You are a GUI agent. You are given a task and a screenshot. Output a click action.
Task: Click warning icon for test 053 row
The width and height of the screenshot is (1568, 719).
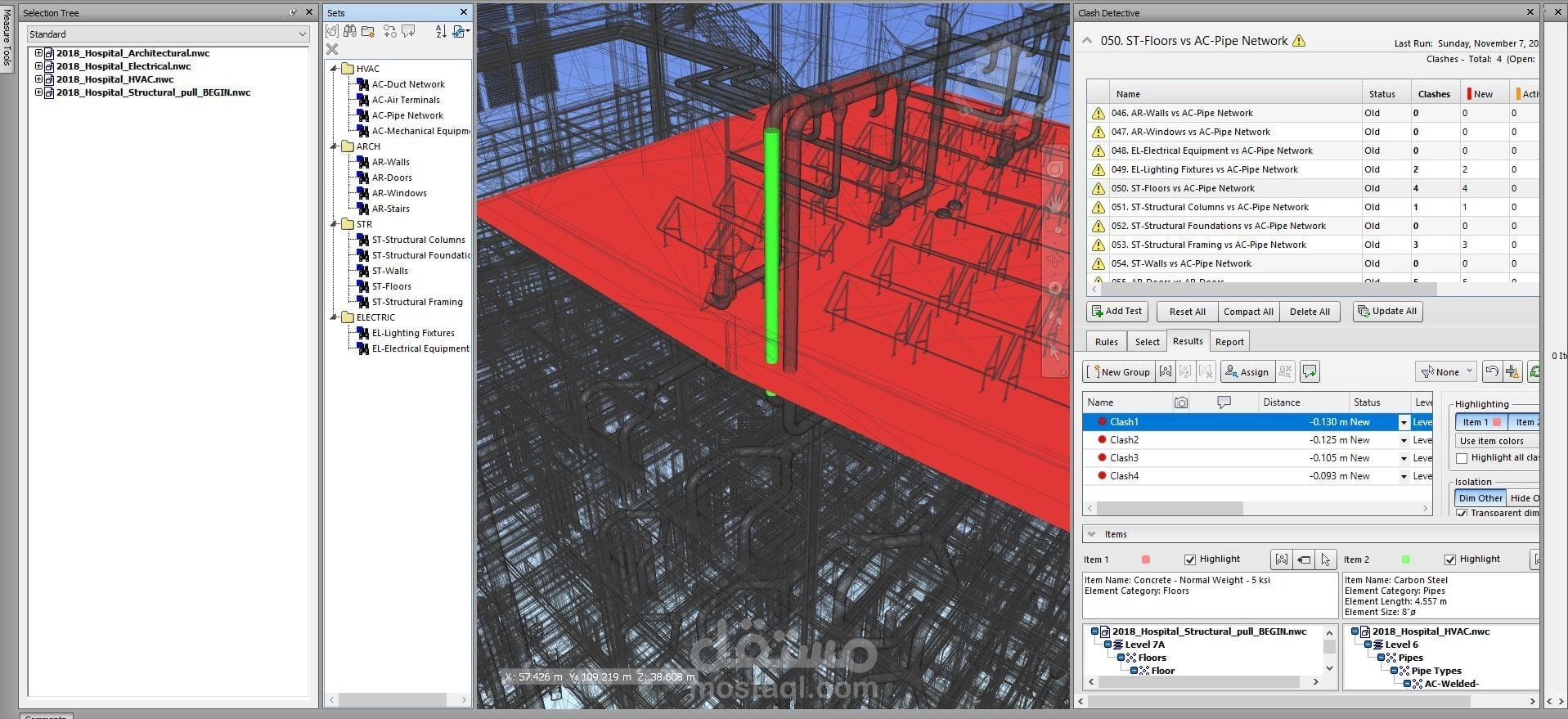pos(1098,245)
